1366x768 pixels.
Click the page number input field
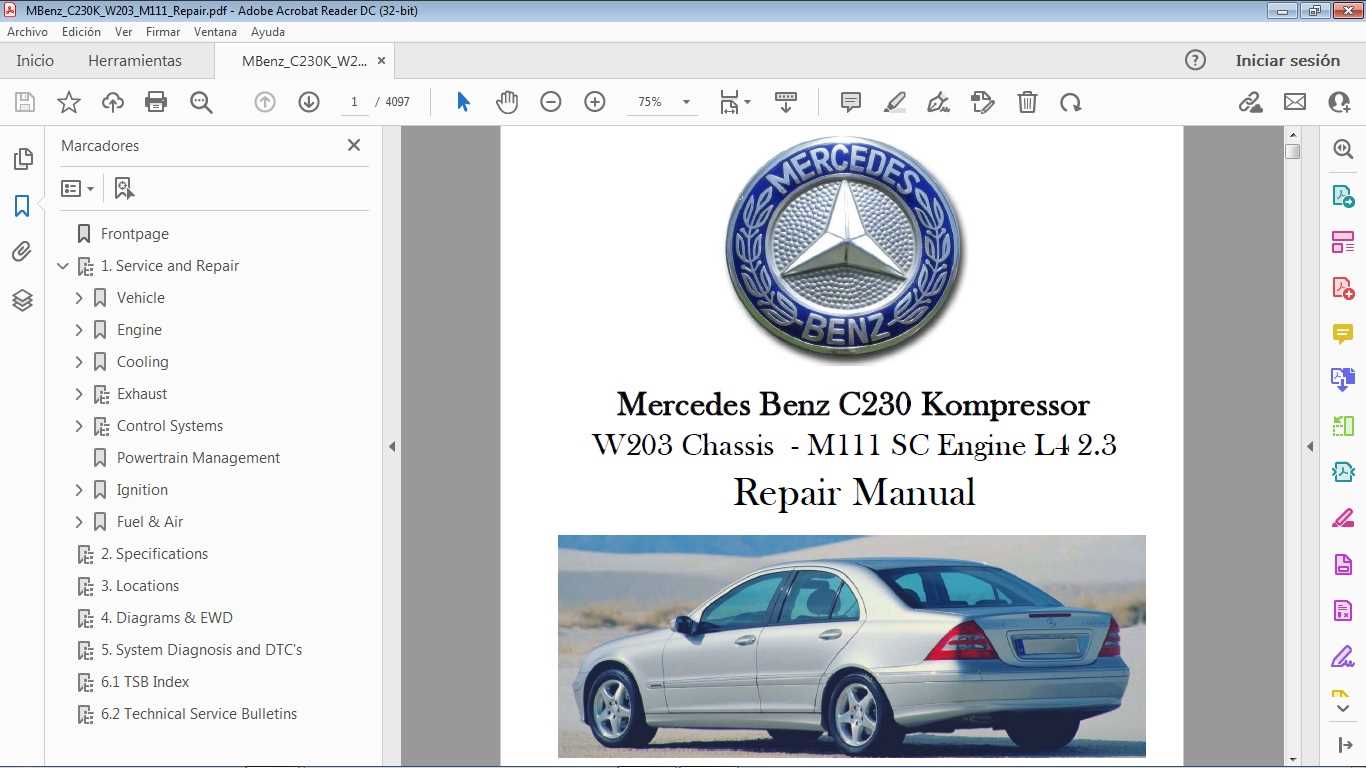[353, 102]
